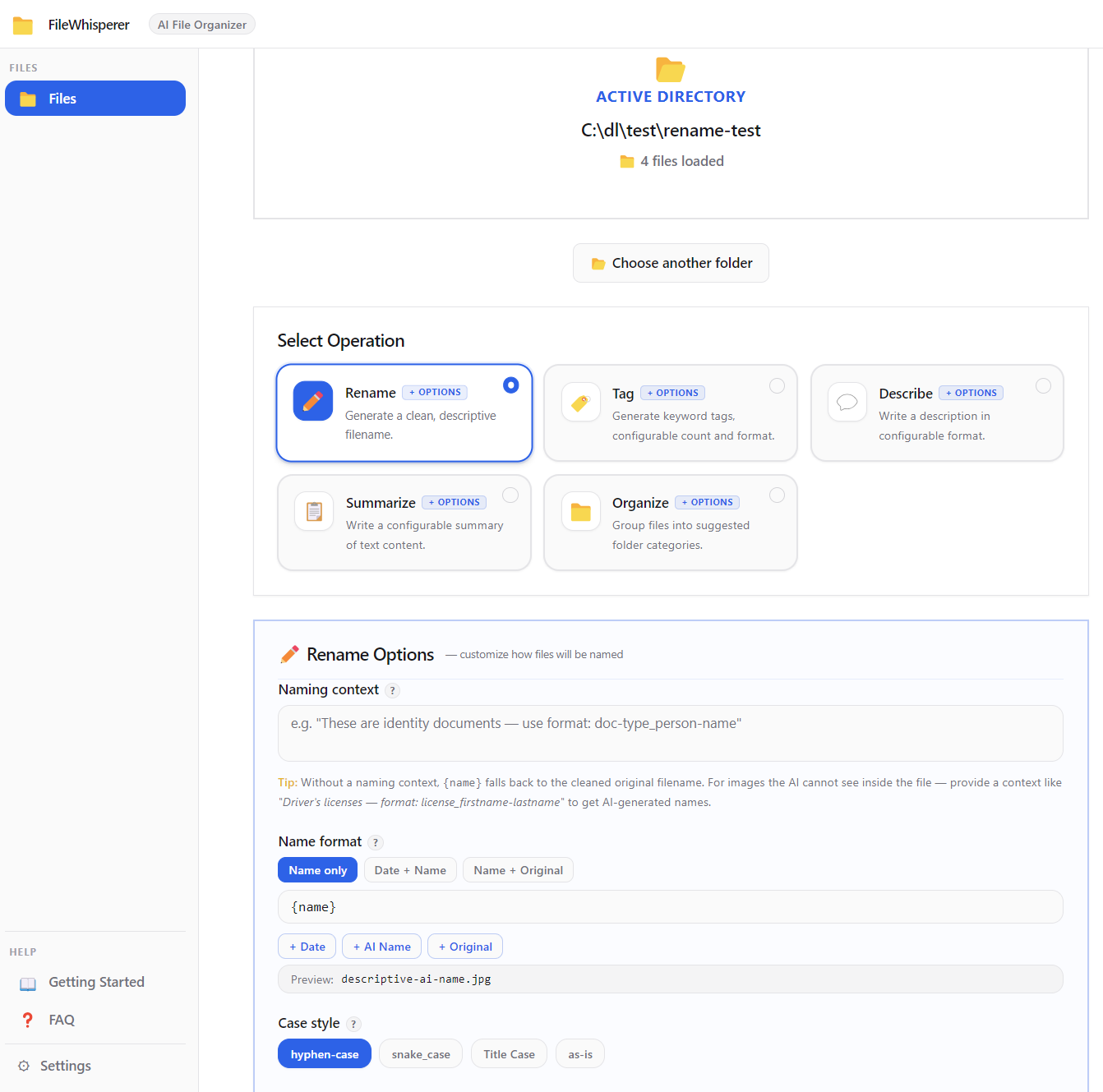
Task: Insert the + Original token
Action: tap(465, 947)
